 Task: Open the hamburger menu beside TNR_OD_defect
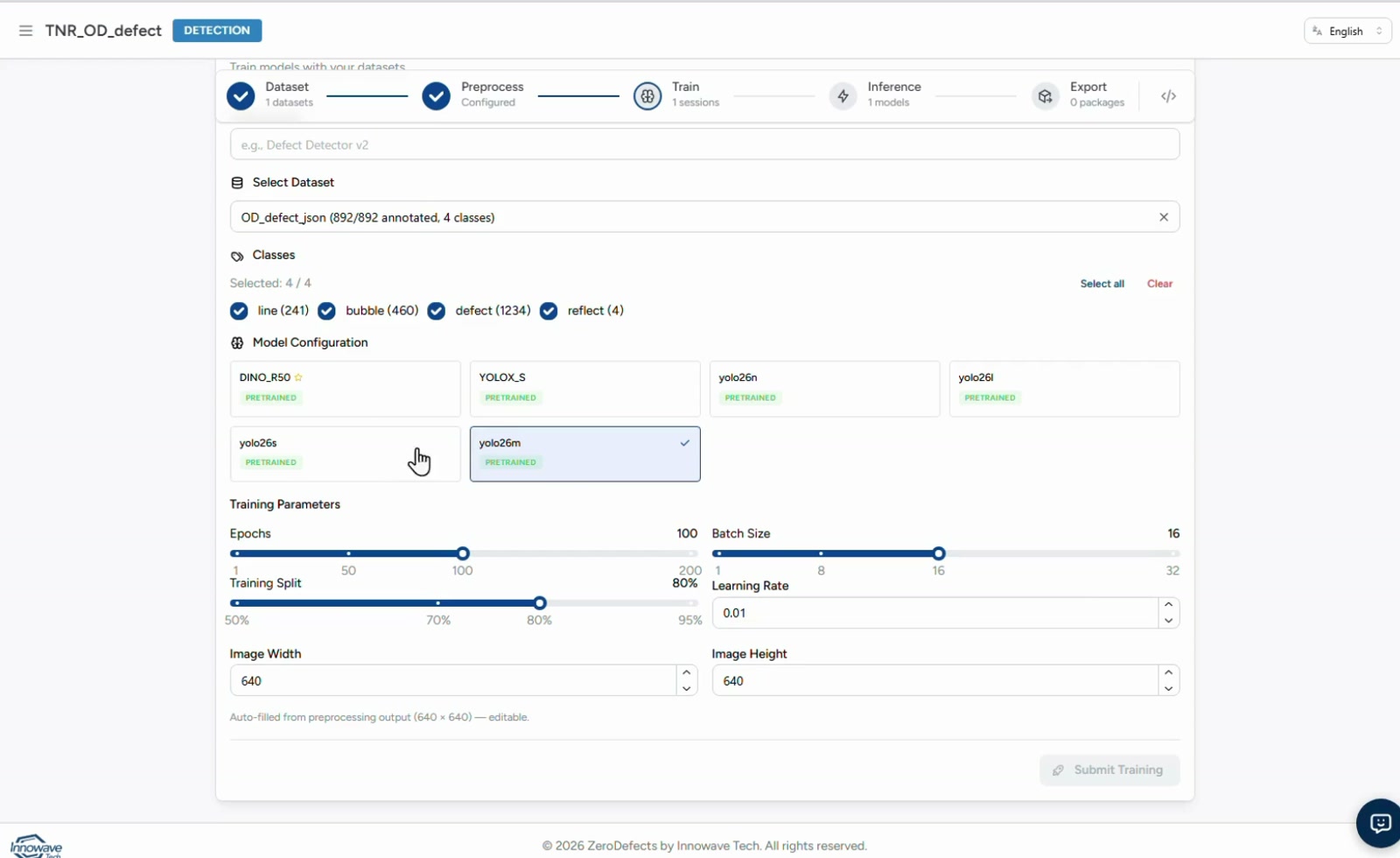click(25, 31)
